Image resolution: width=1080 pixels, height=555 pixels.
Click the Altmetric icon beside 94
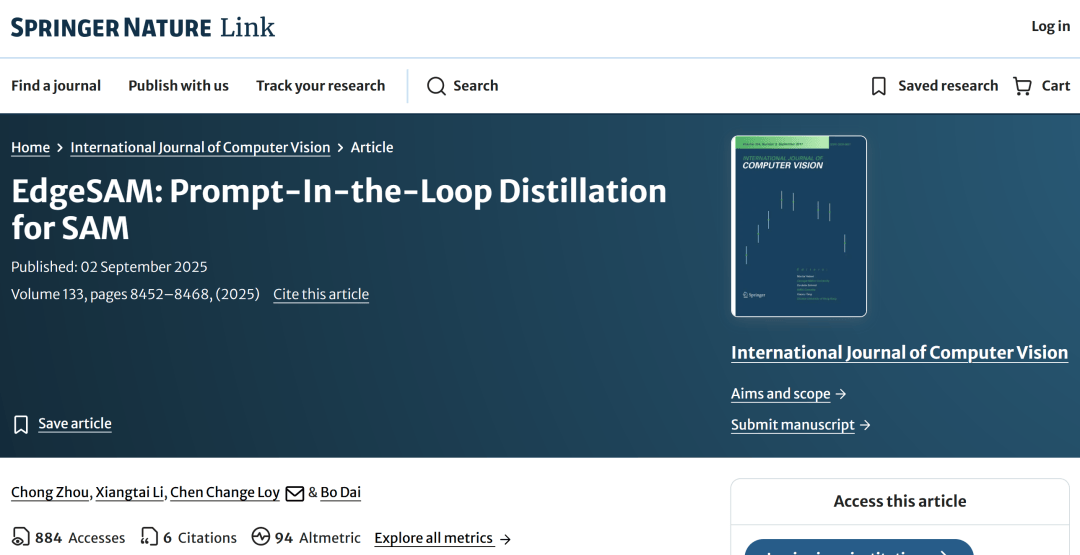260,536
